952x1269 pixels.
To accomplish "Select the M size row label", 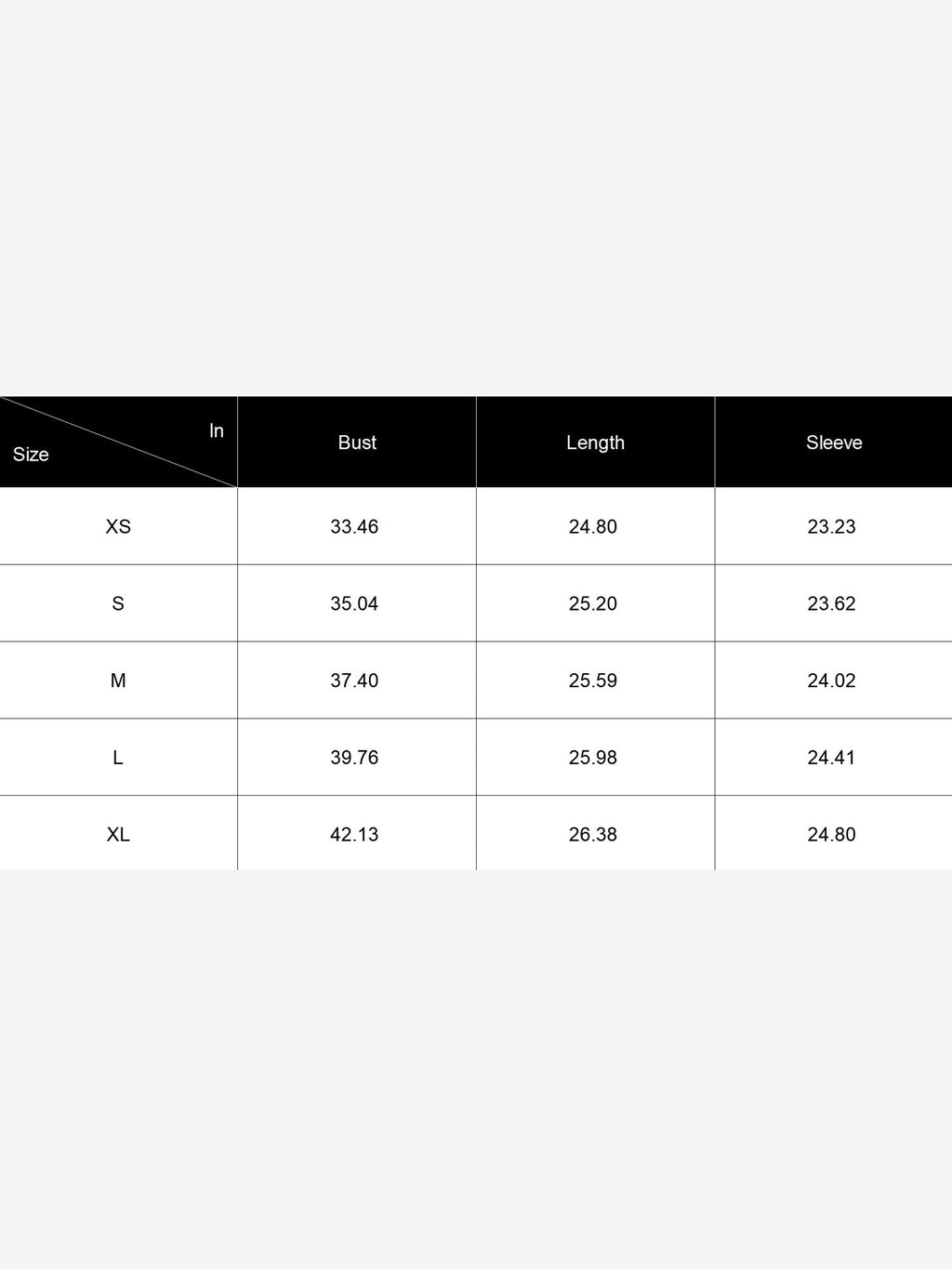I will [x=118, y=681].
